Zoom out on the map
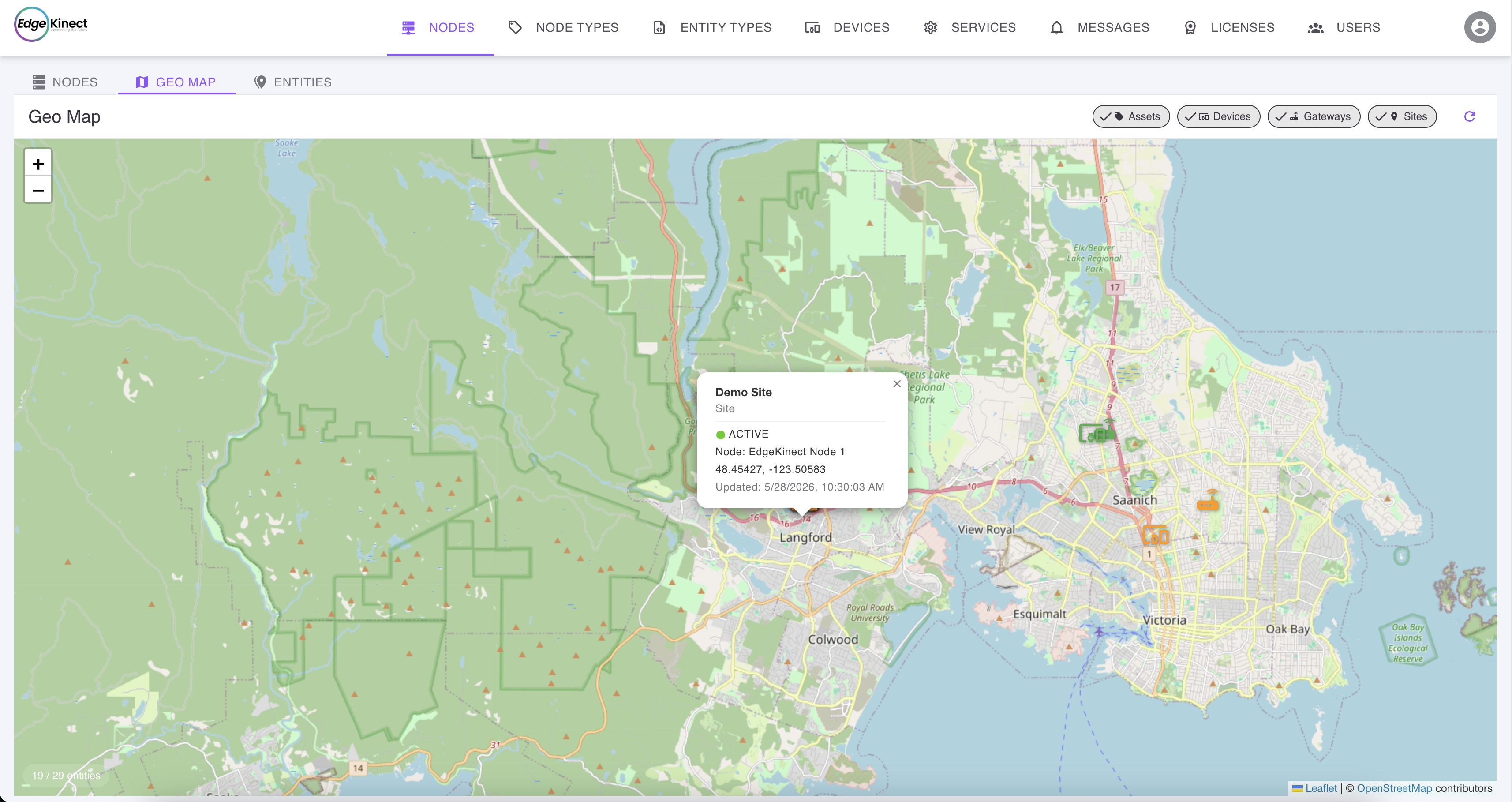1512x802 pixels. click(x=38, y=190)
